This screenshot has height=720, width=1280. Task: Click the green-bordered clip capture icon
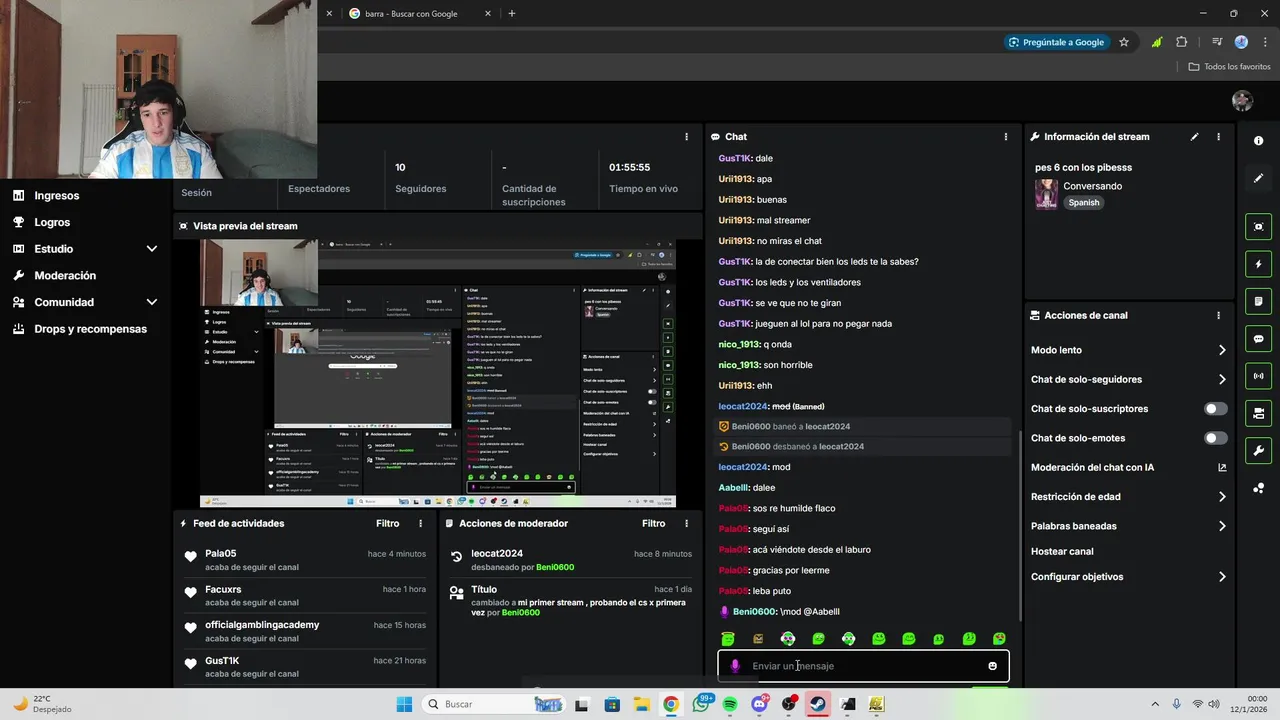(x=1258, y=227)
